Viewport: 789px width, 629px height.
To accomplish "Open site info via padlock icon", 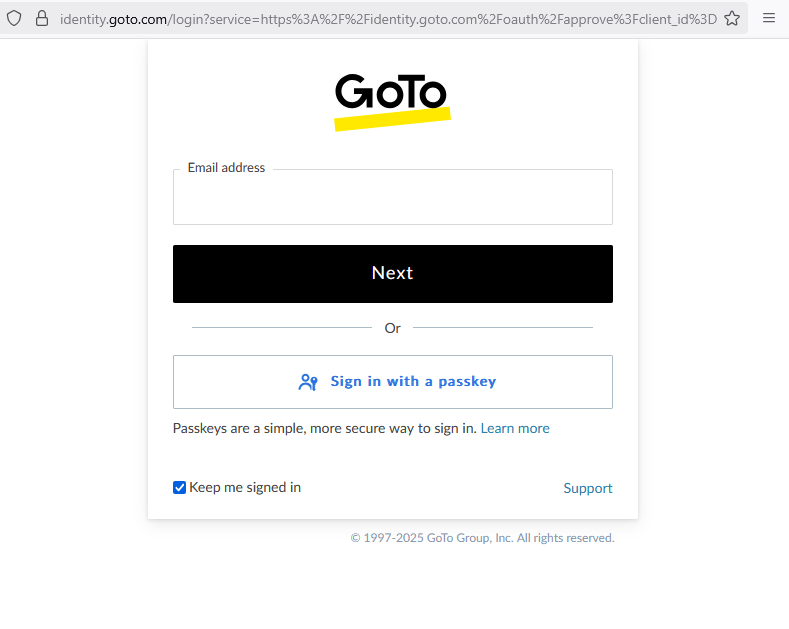I will (41, 18).
